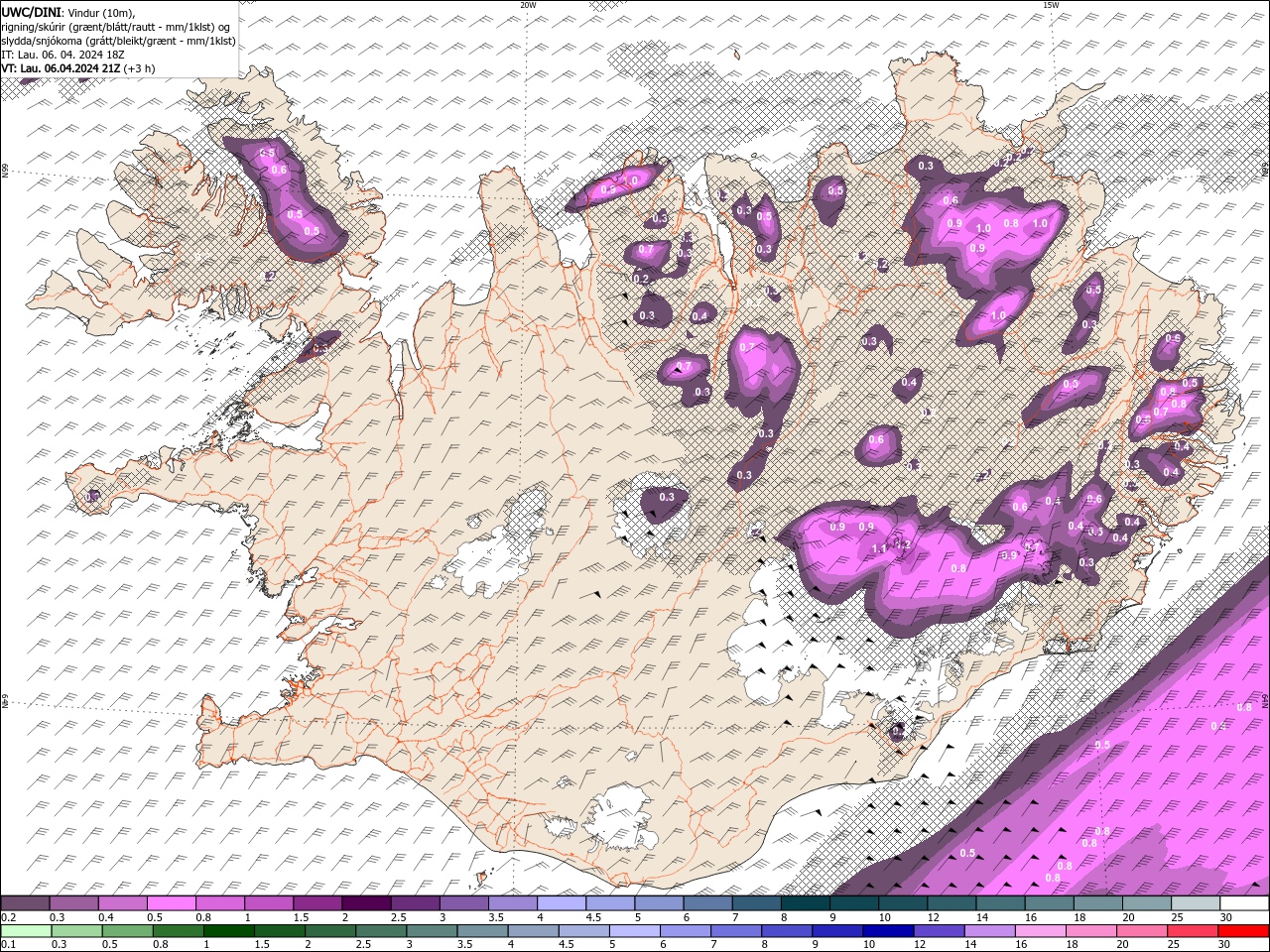Pick the white 30 snow scale swatch

[x=1244, y=903]
